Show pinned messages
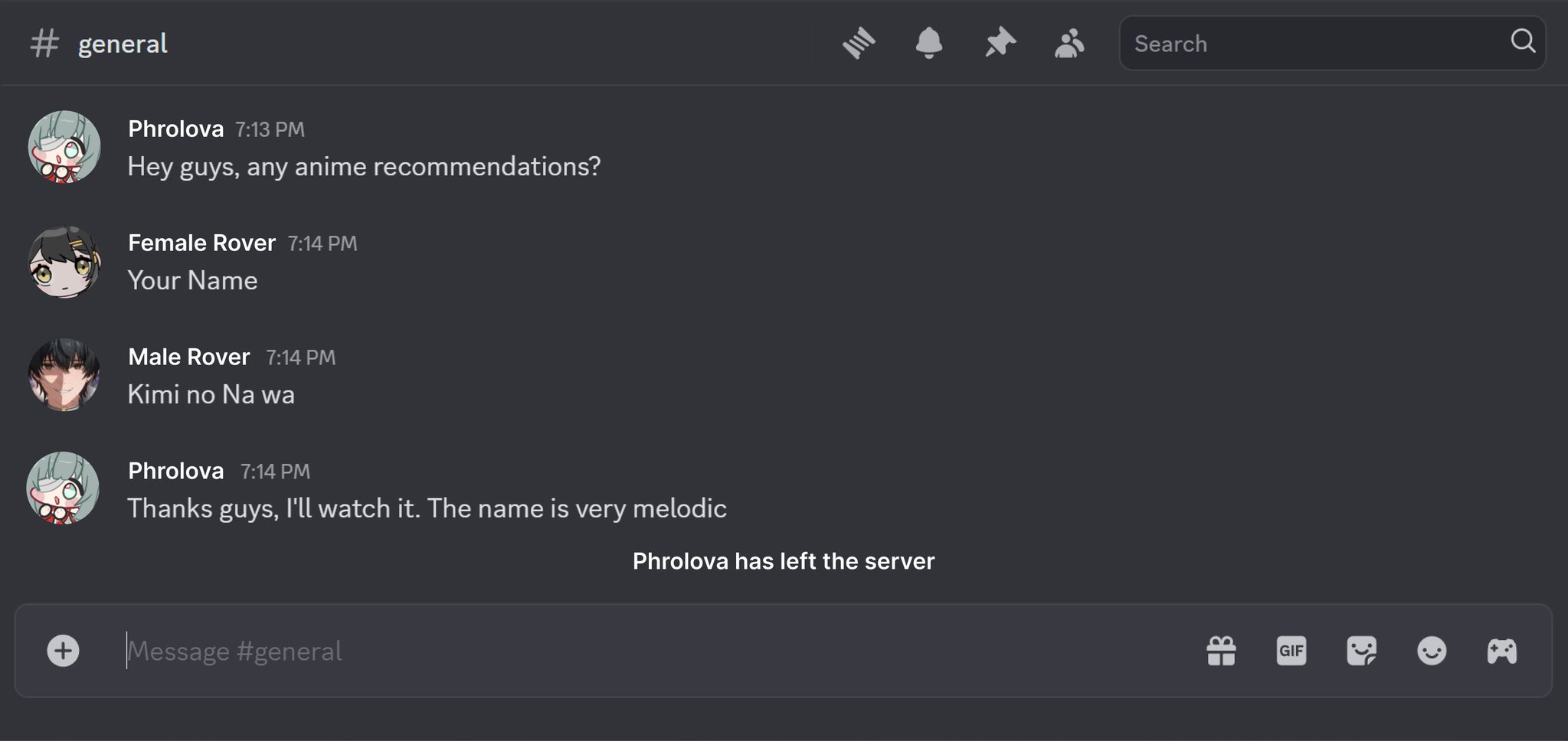 (1000, 44)
